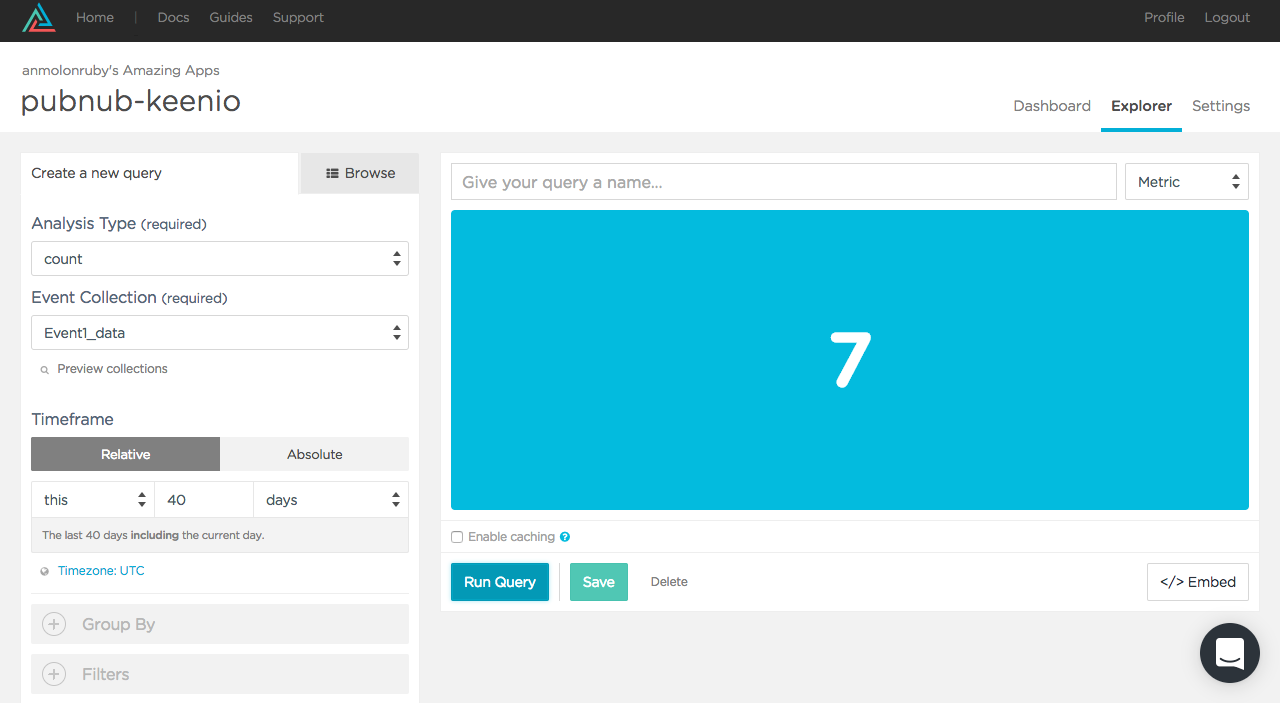Image resolution: width=1280 pixels, height=703 pixels.
Task: Change the days interval unit dropdown
Action: pos(331,500)
